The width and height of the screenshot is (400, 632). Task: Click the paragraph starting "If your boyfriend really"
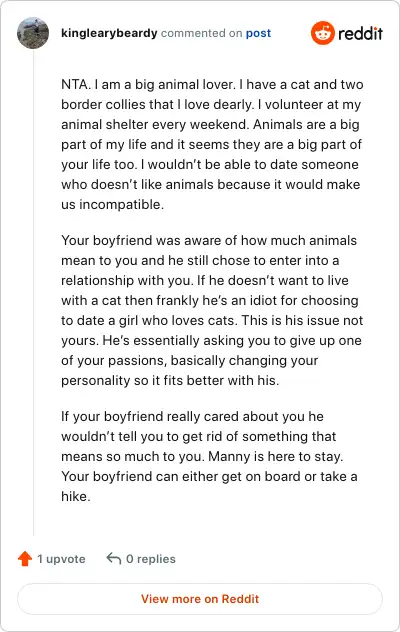(x=209, y=456)
